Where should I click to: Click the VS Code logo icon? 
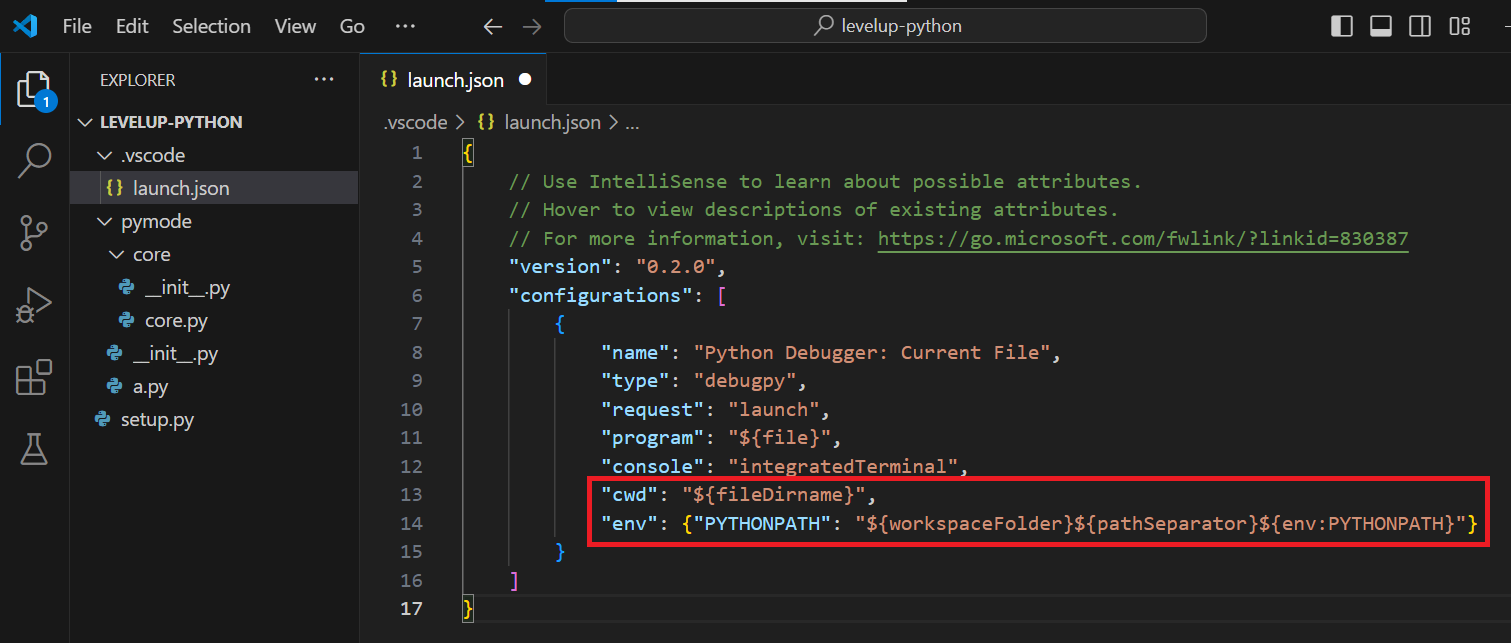click(25, 26)
